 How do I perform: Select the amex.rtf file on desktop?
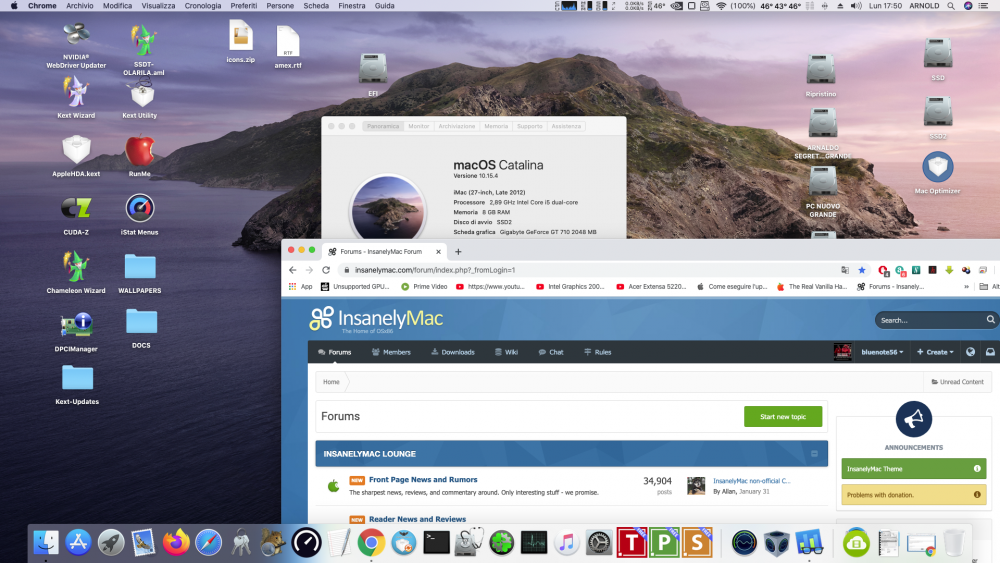(x=288, y=41)
